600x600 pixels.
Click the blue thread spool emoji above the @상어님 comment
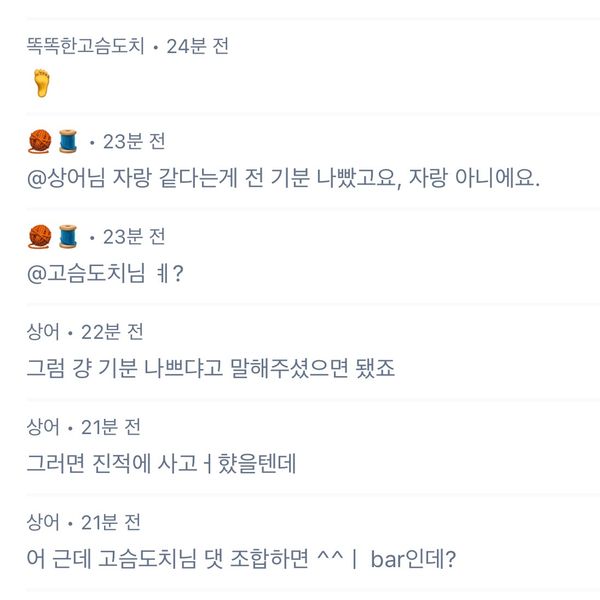66,142
